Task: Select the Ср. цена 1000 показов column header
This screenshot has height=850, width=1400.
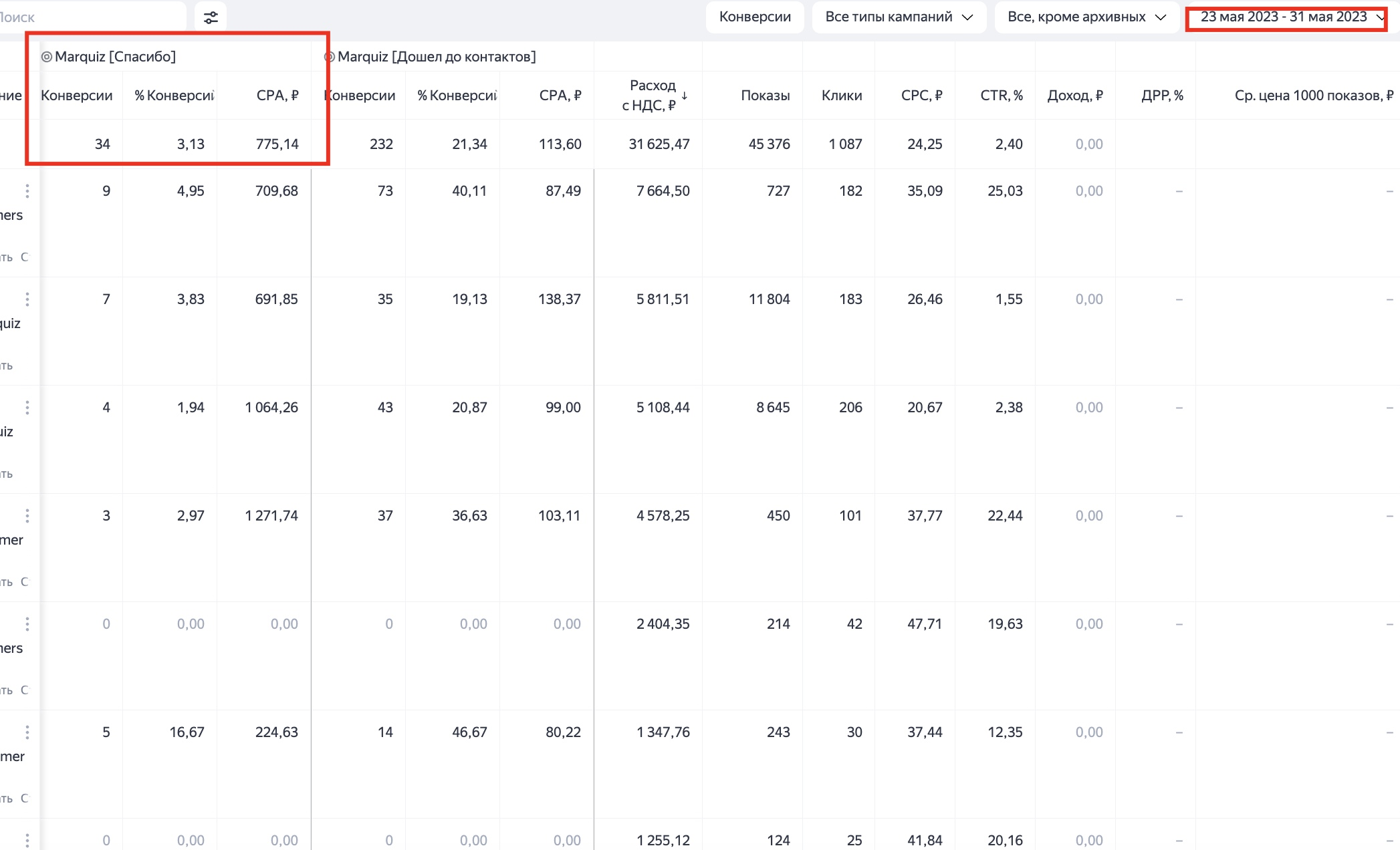Action: 1314,96
